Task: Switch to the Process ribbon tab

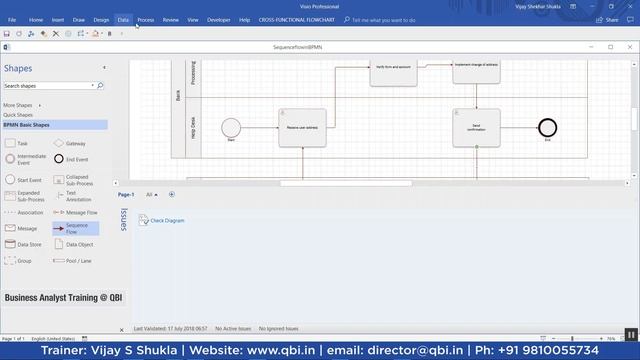Action: point(146,20)
